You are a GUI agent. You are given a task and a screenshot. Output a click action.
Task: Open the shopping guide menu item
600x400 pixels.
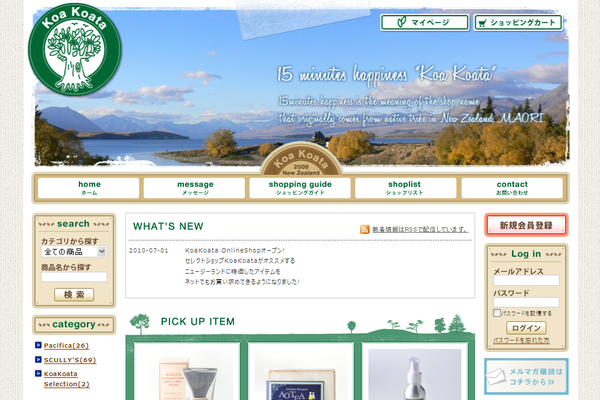pyautogui.click(x=300, y=188)
